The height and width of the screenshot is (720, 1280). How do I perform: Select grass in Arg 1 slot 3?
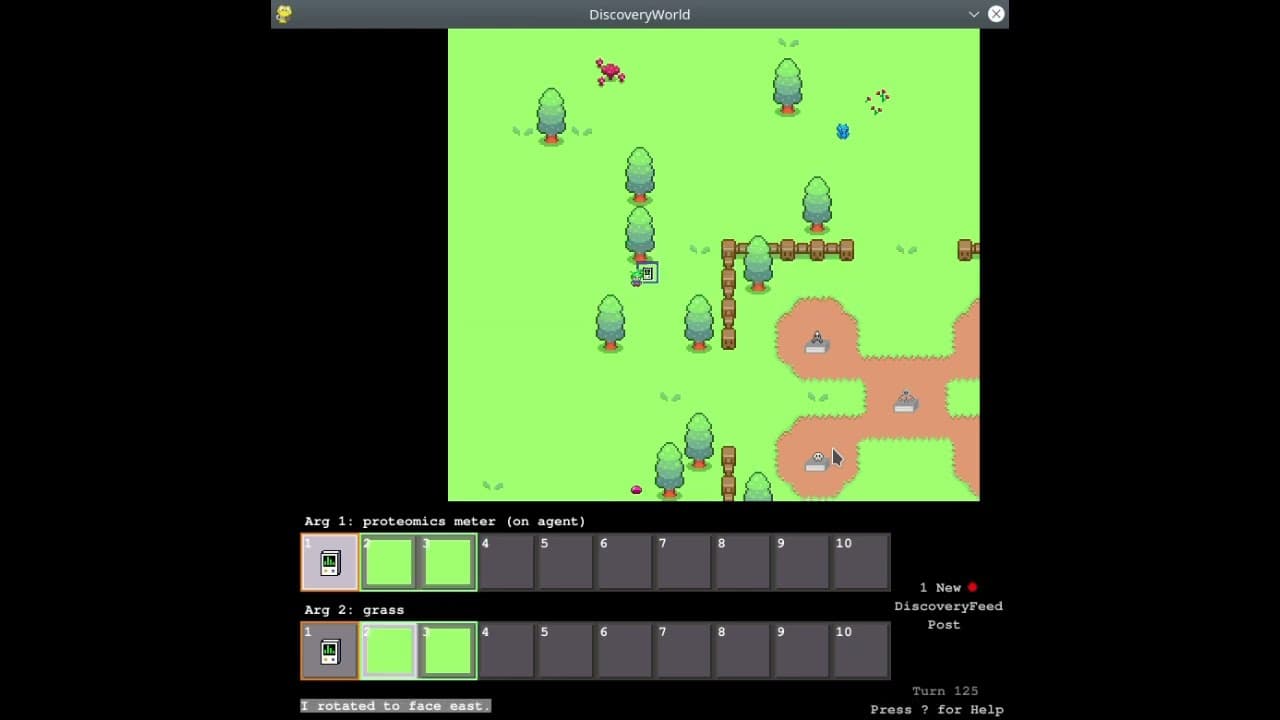[448, 563]
